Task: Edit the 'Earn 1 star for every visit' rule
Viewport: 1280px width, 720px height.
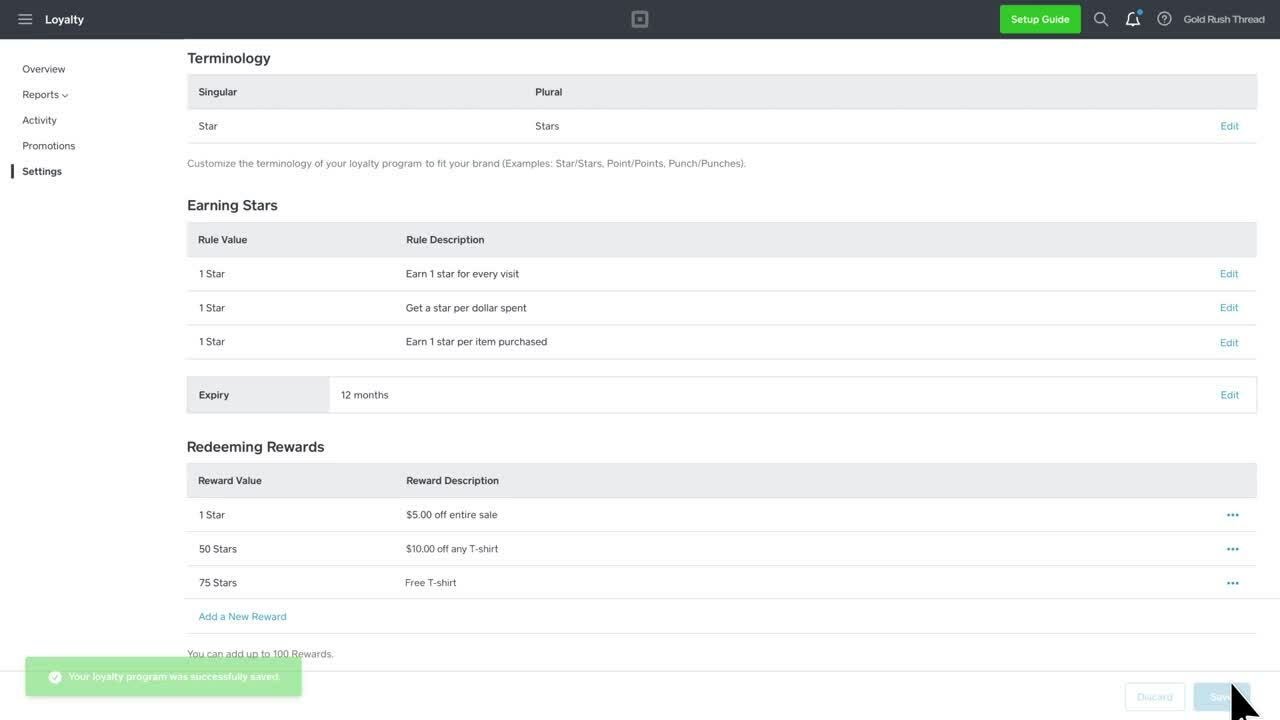Action: (x=1229, y=274)
